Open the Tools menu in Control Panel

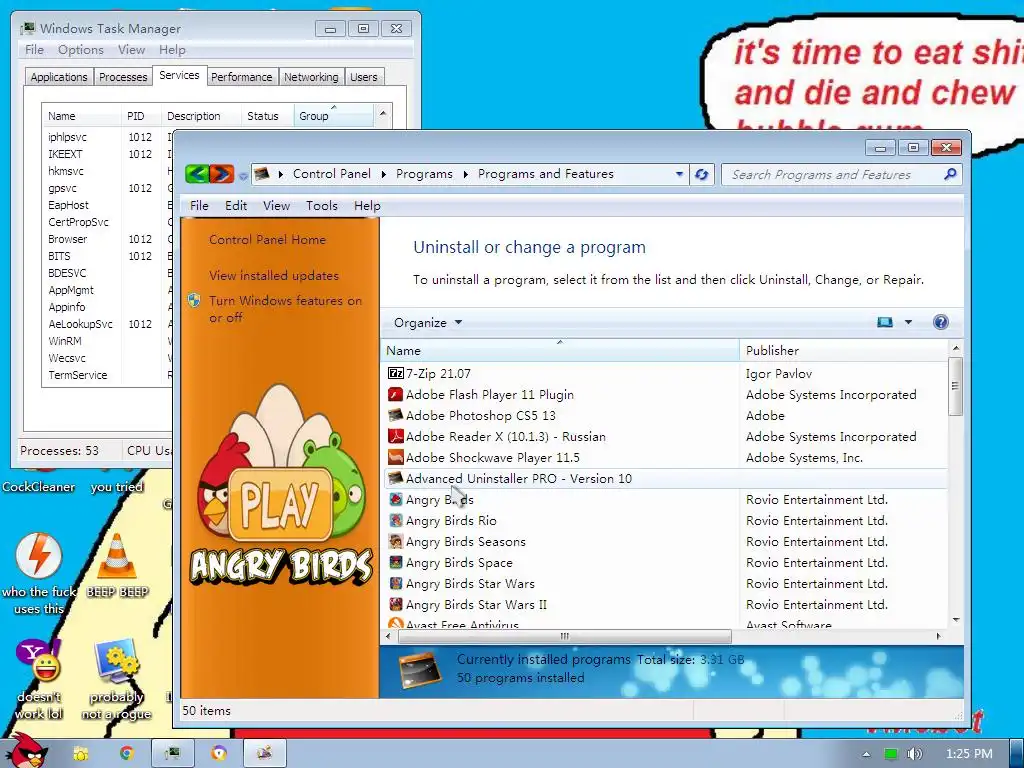click(322, 206)
